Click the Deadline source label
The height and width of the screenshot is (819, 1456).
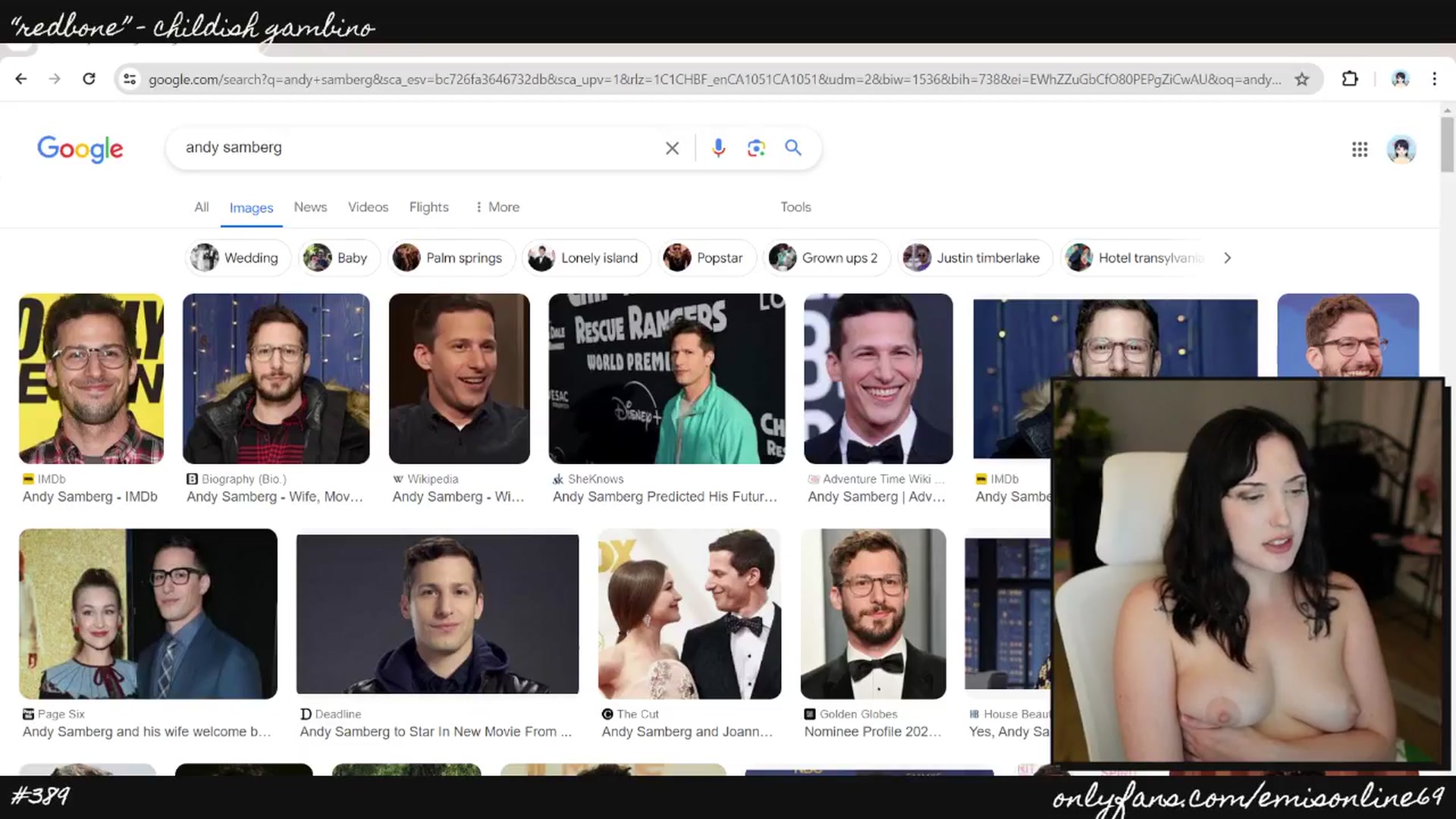click(x=337, y=714)
